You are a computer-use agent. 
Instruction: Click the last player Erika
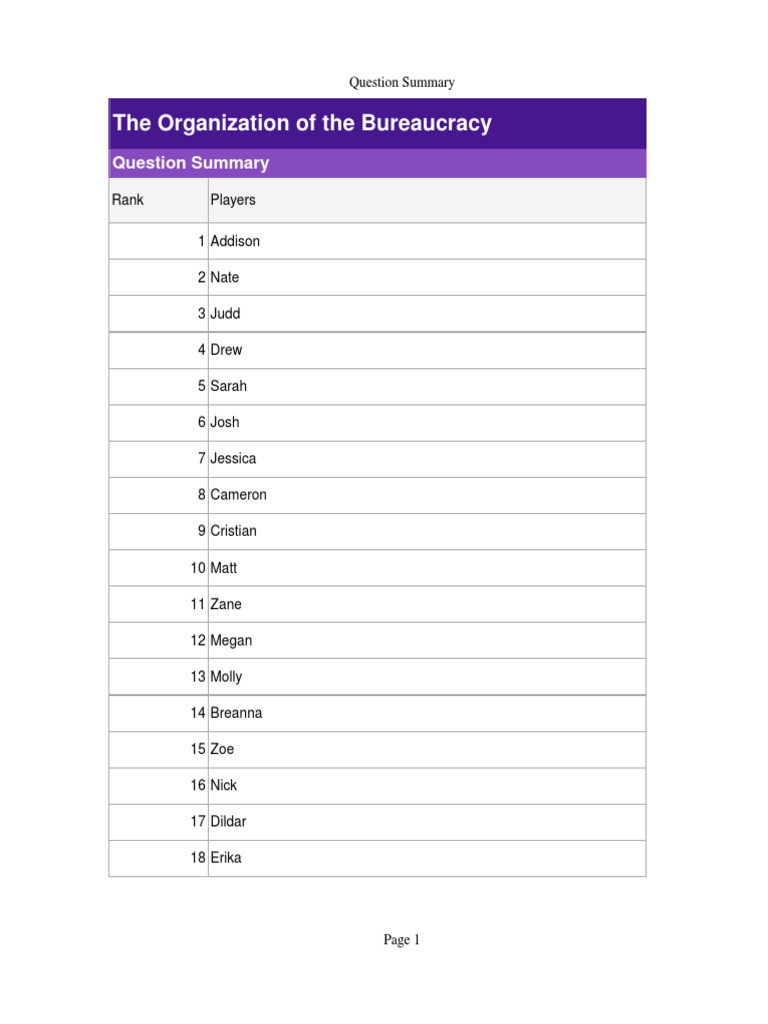[226, 858]
